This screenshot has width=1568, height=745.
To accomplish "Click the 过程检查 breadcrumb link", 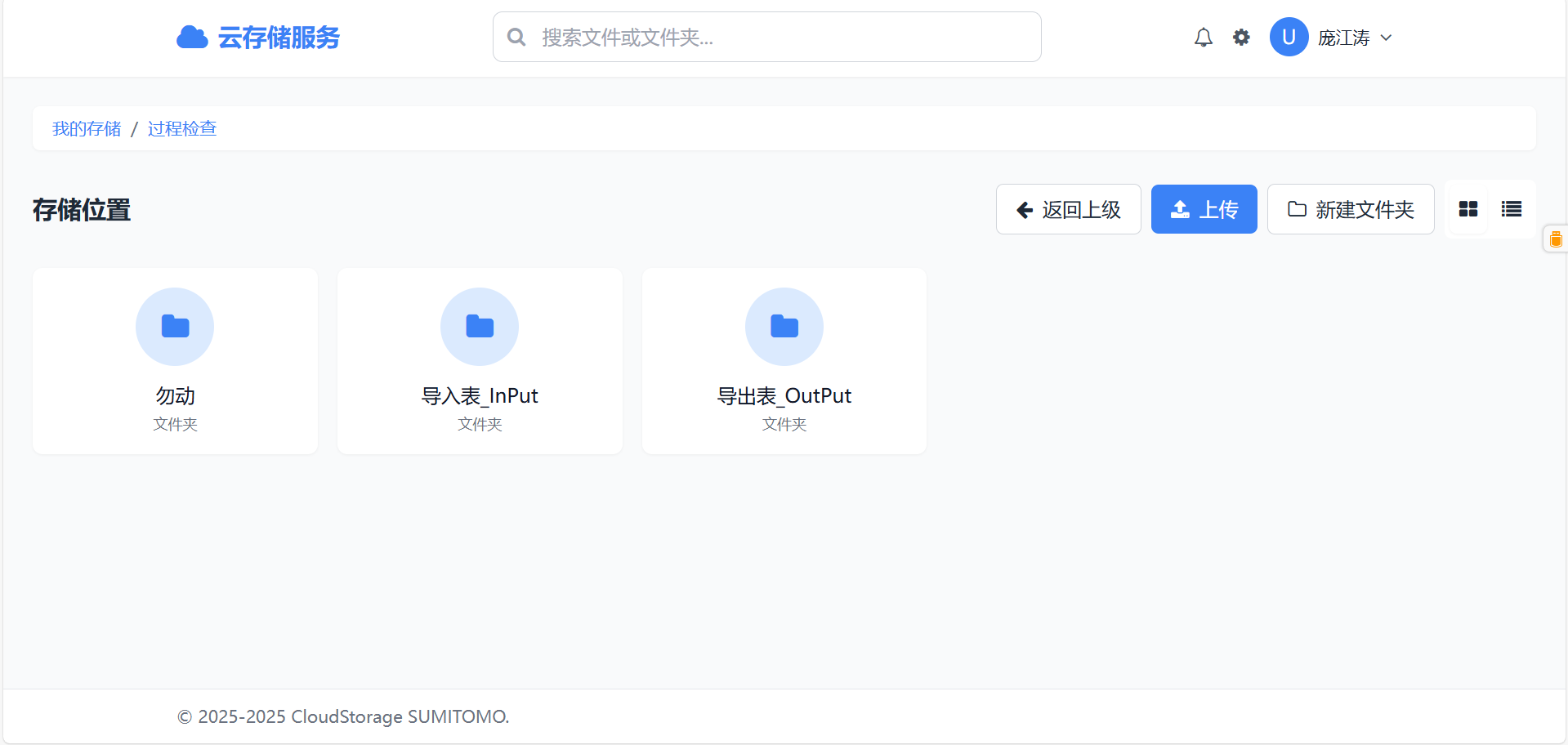I will pyautogui.click(x=181, y=129).
